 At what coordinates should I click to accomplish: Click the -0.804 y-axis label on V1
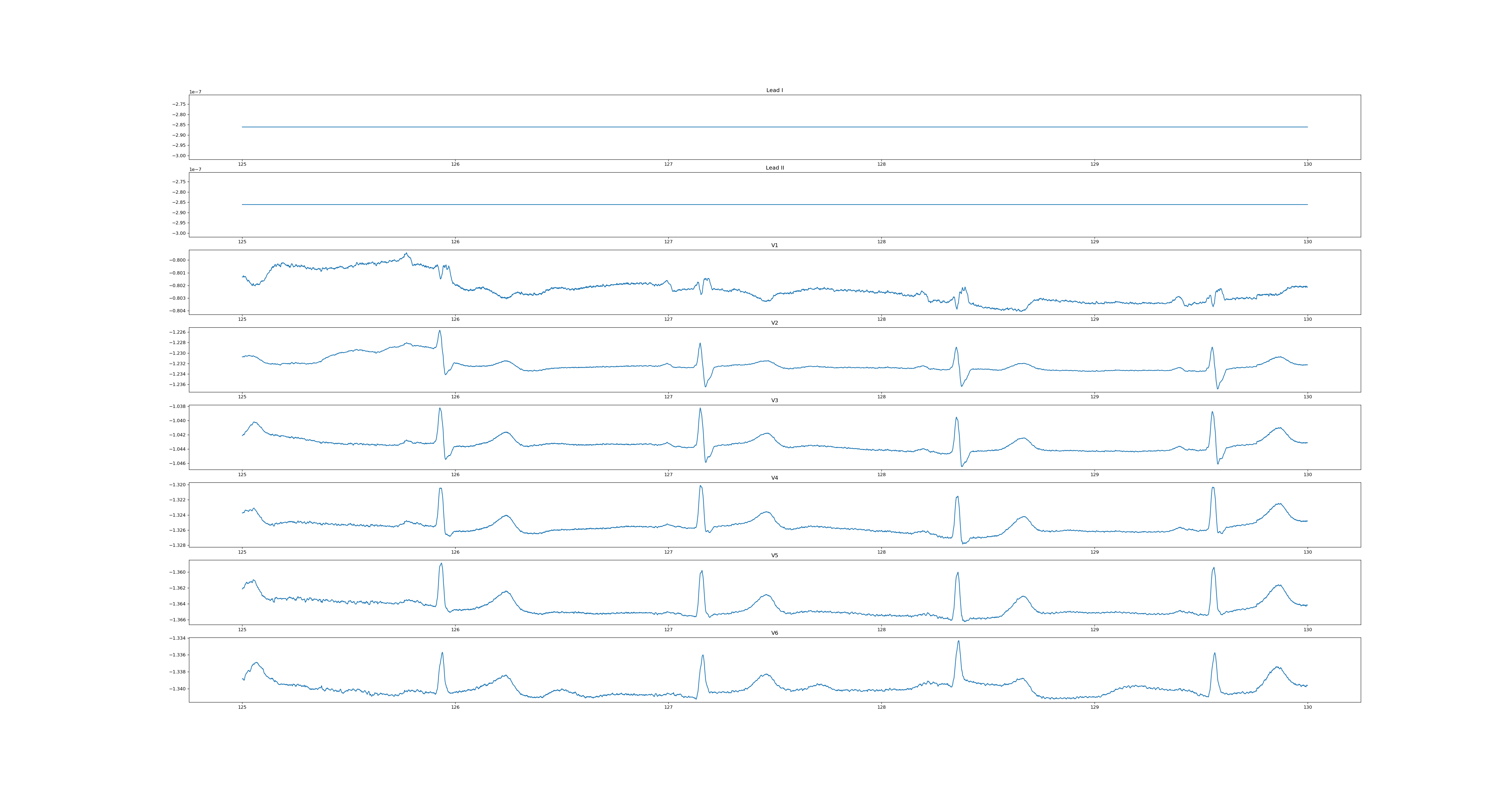(x=177, y=311)
